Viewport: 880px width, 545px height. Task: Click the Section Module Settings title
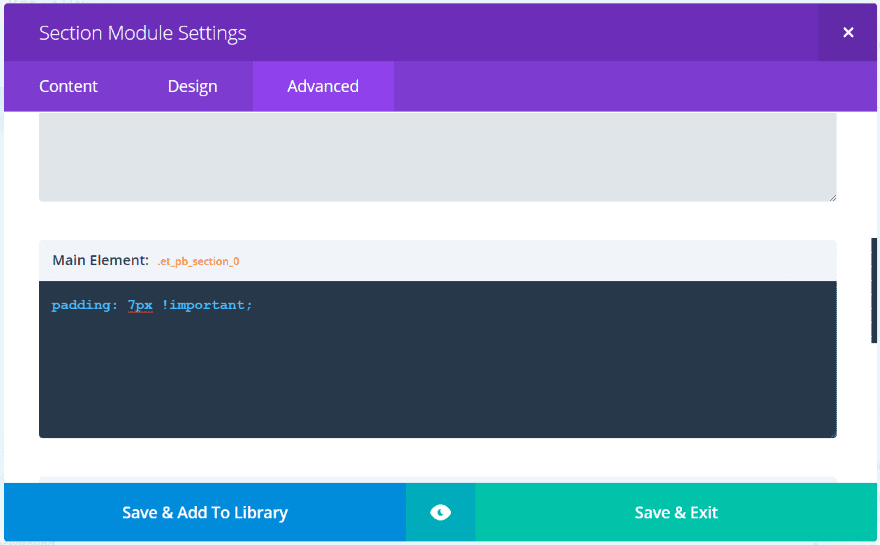143,33
